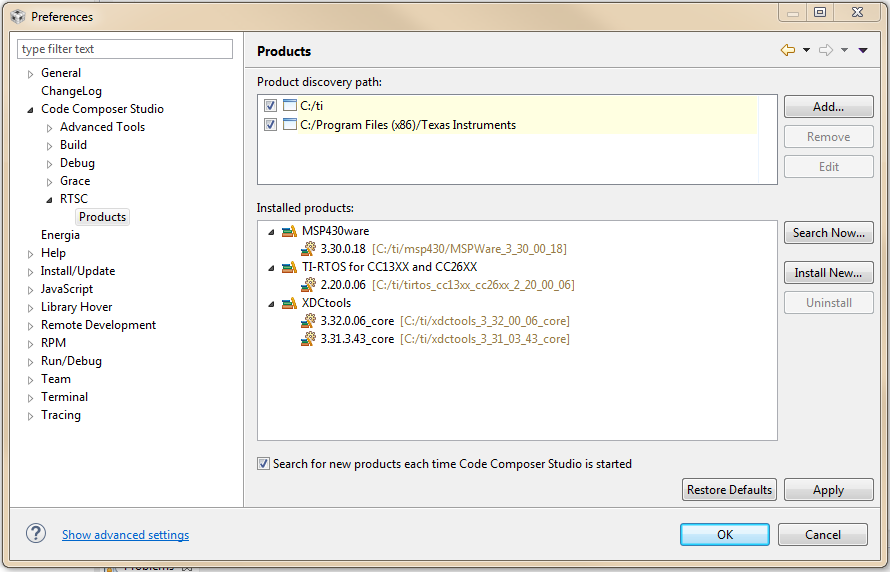Open the preferences view menu dropdown arrow

[x=863, y=51]
